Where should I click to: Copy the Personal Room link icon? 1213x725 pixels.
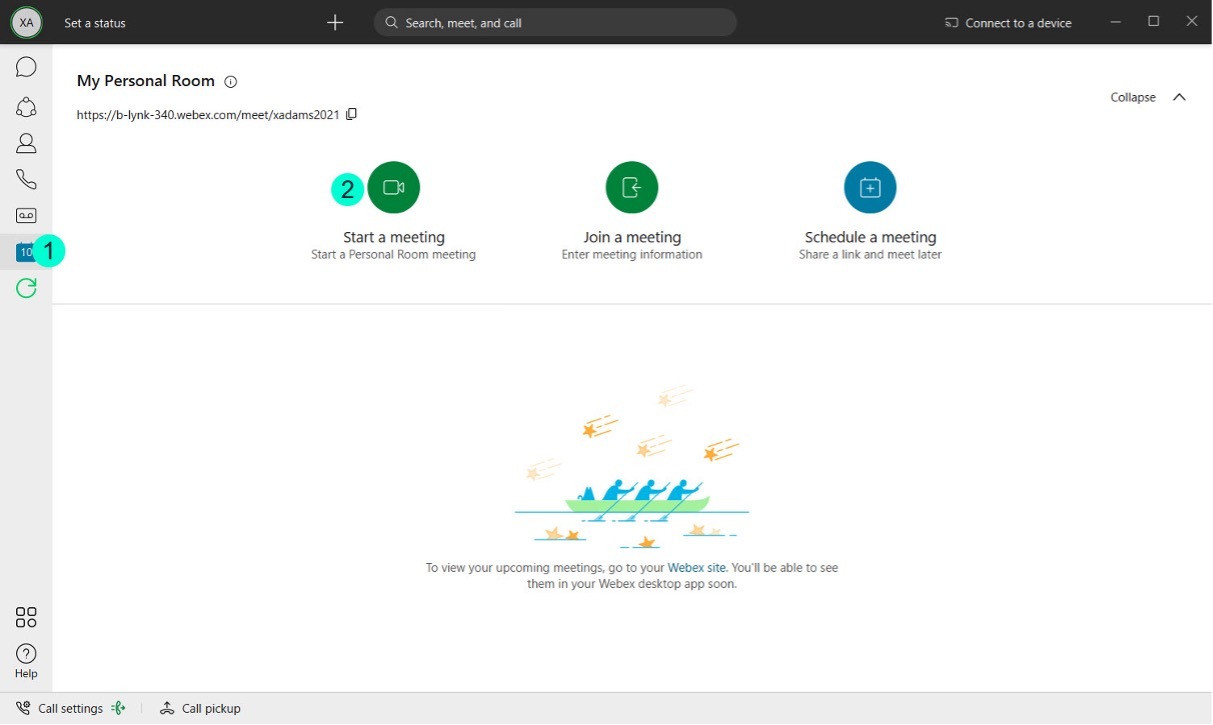(351, 114)
